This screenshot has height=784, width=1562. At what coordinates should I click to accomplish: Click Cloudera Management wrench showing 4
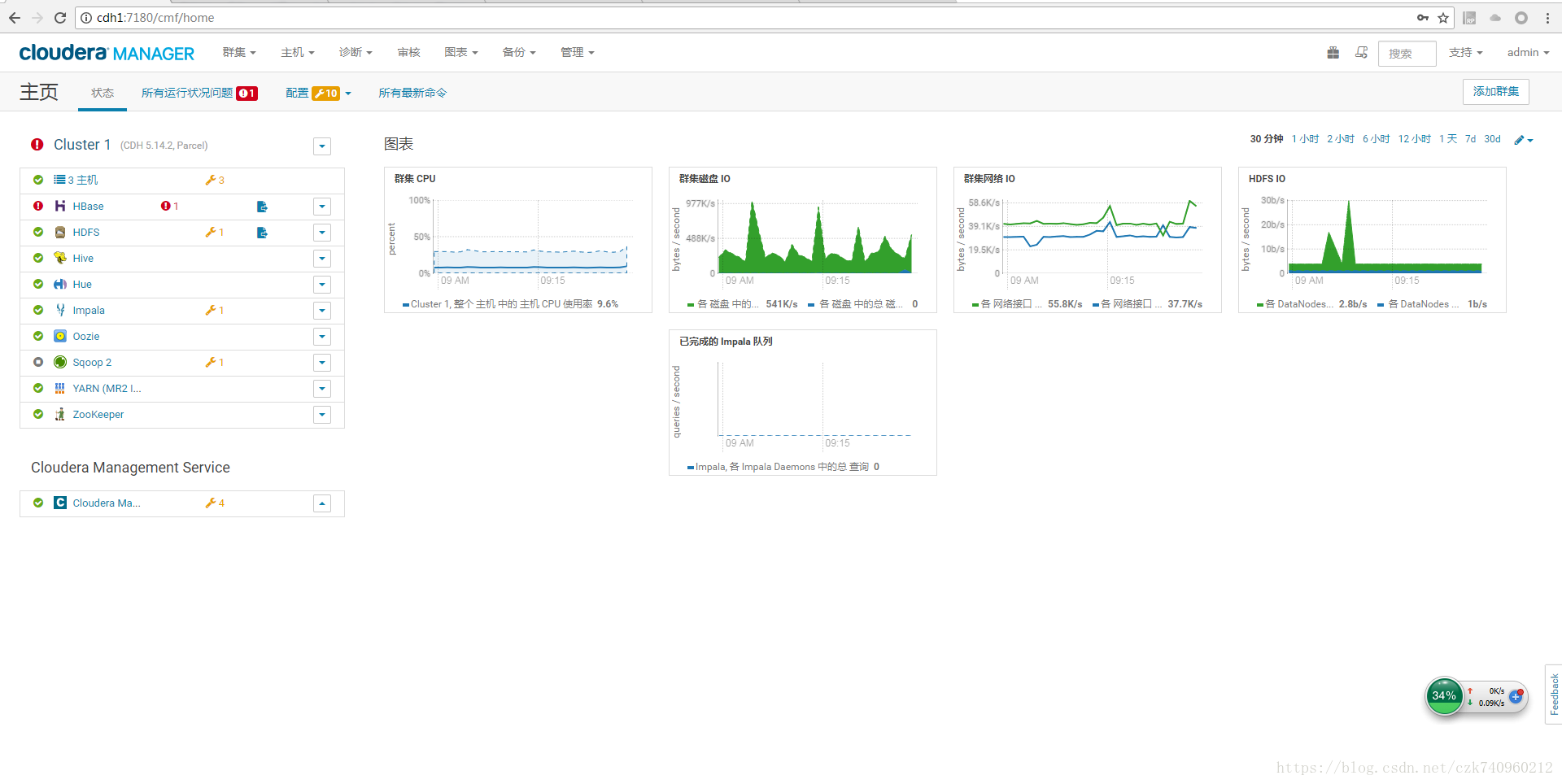click(x=215, y=503)
